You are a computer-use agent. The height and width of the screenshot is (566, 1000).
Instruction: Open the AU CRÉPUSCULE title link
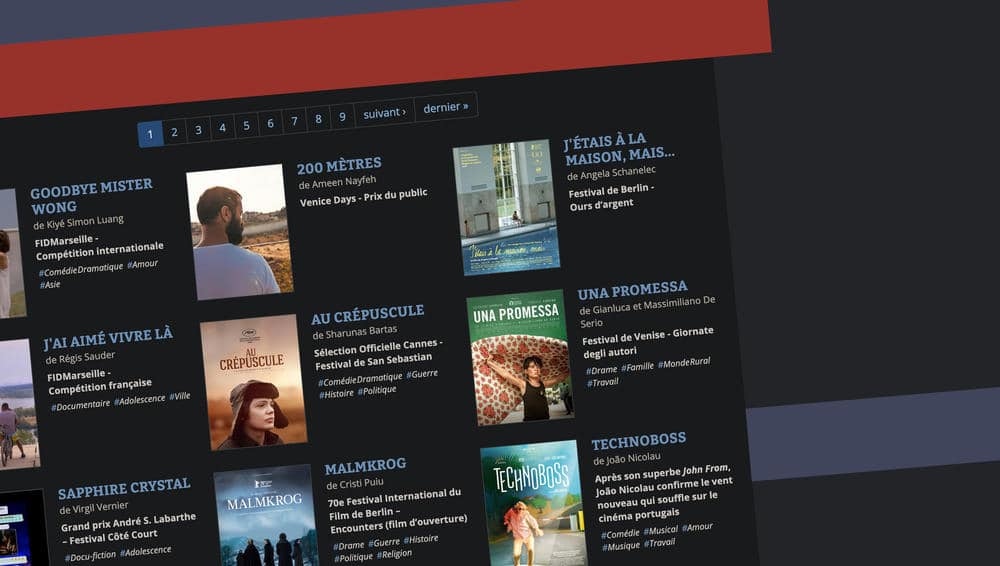pos(368,315)
